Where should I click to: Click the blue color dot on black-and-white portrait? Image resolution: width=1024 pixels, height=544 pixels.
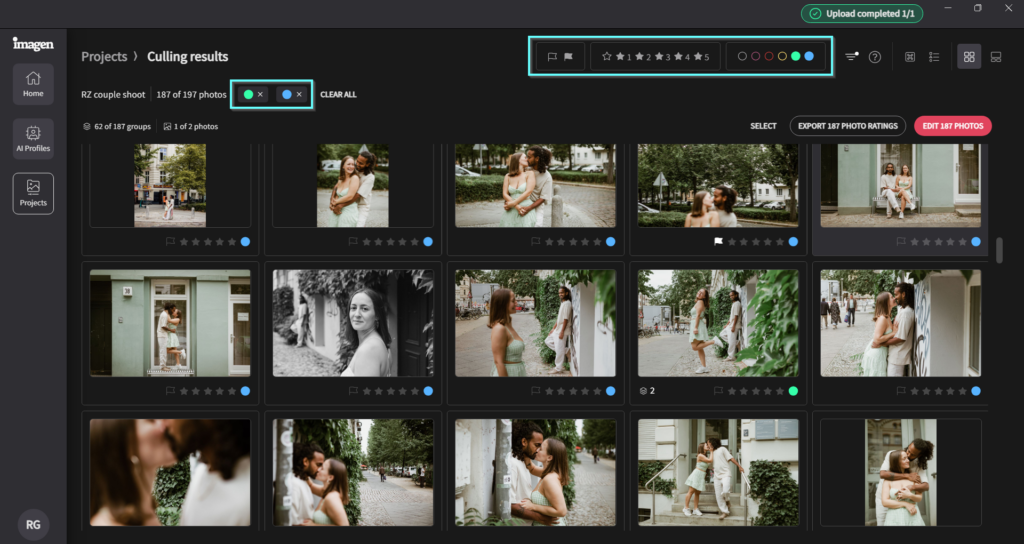(428, 391)
